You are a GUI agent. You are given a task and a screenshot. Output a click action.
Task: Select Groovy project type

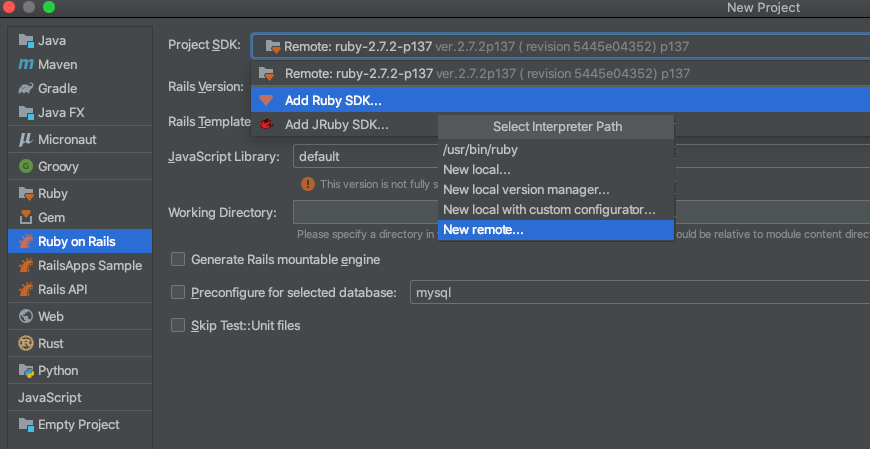(80, 166)
